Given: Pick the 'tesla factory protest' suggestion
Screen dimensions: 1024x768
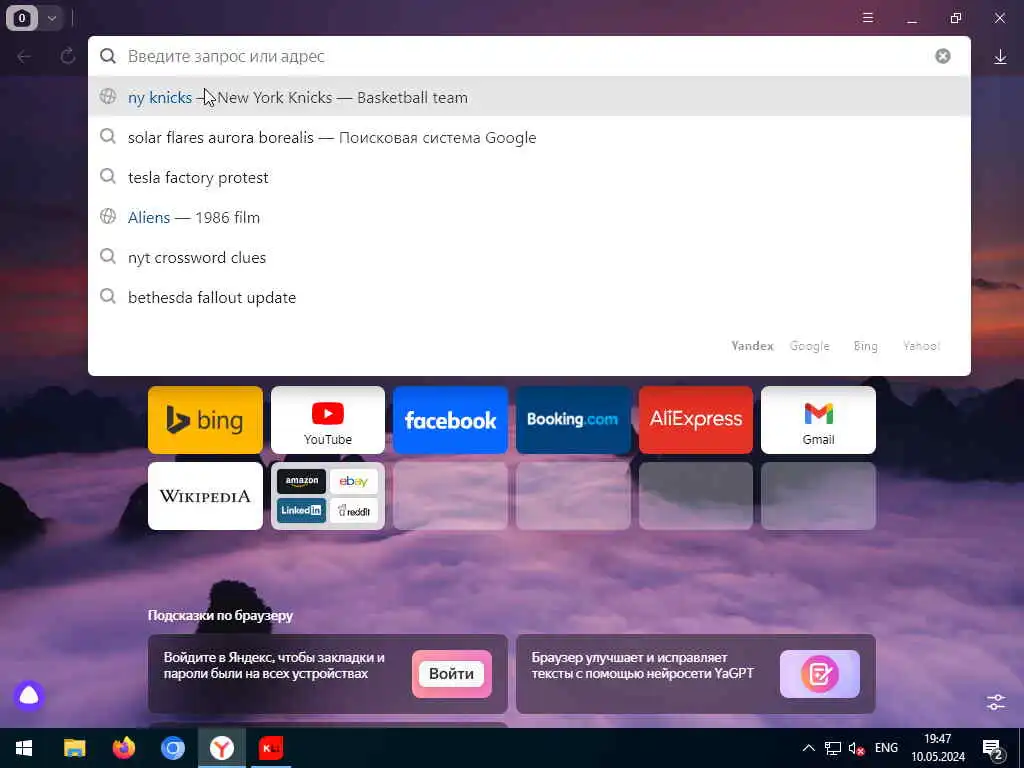Looking at the screenshot, I should pyautogui.click(x=529, y=177).
